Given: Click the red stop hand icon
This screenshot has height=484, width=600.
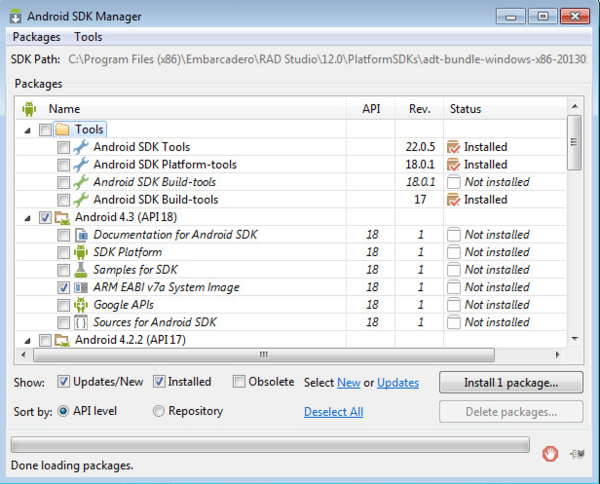Looking at the screenshot, I should pyautogui.click(x=549, y=453).
